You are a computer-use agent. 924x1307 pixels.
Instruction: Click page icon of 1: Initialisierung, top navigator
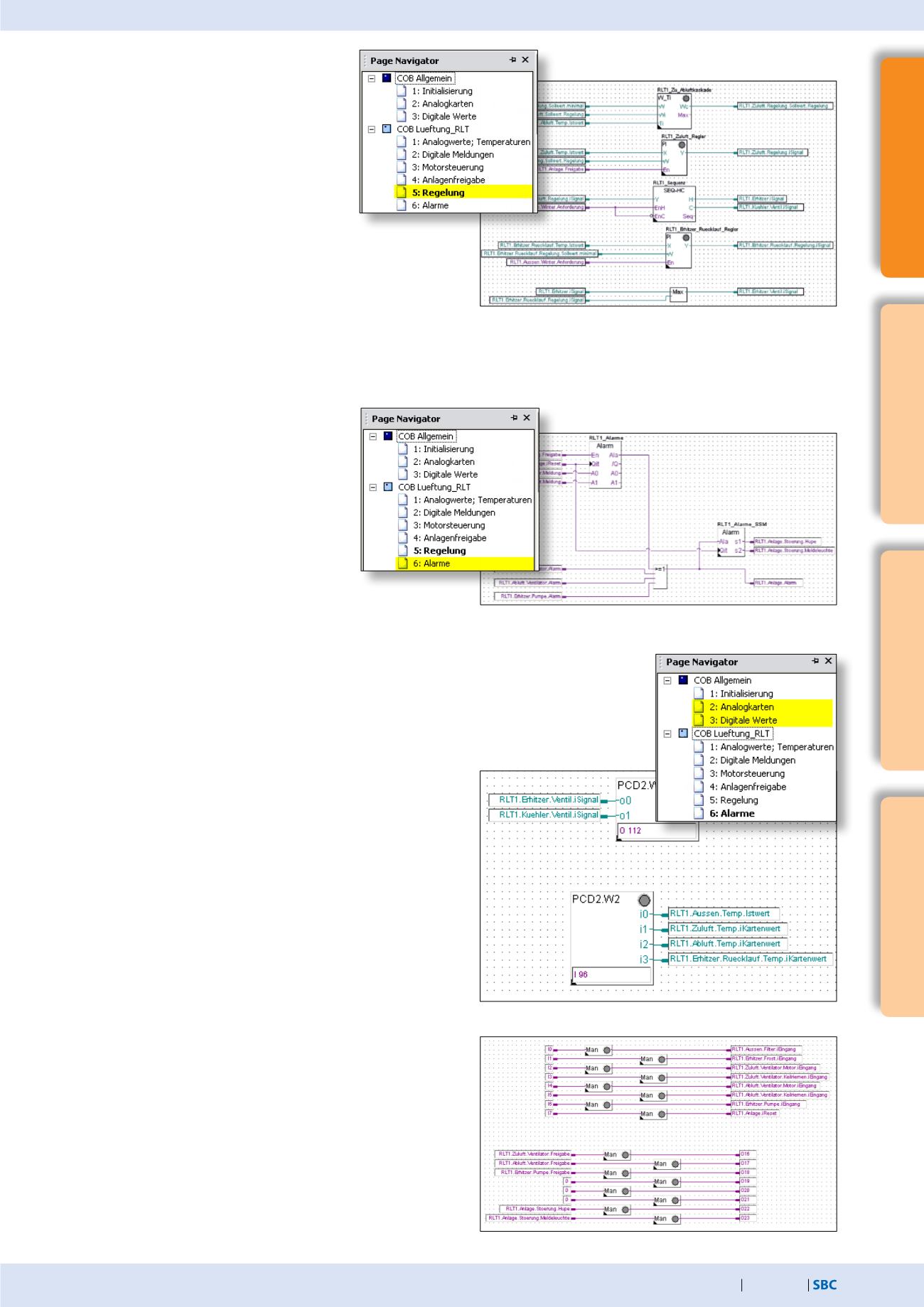[x=402, y=91]
